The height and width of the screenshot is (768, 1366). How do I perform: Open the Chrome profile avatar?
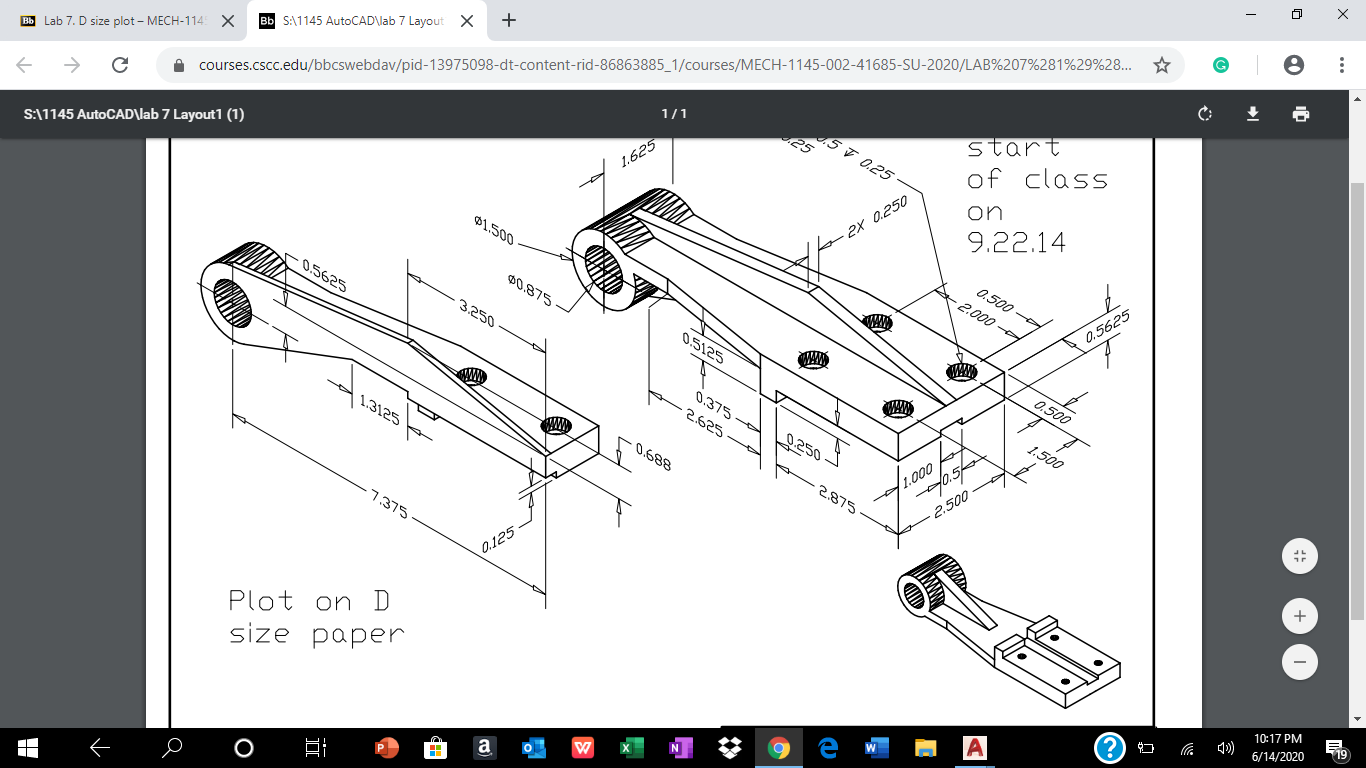(1294, 65)
